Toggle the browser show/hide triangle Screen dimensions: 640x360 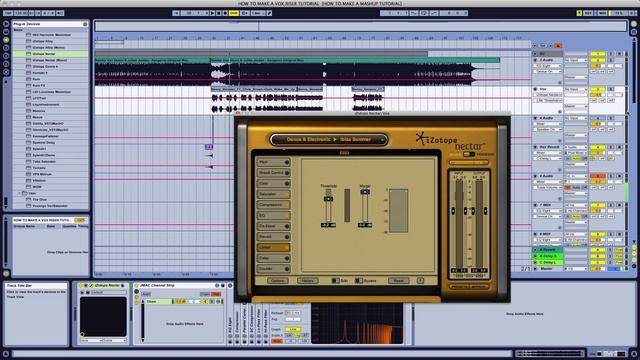click(x=6, y=24)
